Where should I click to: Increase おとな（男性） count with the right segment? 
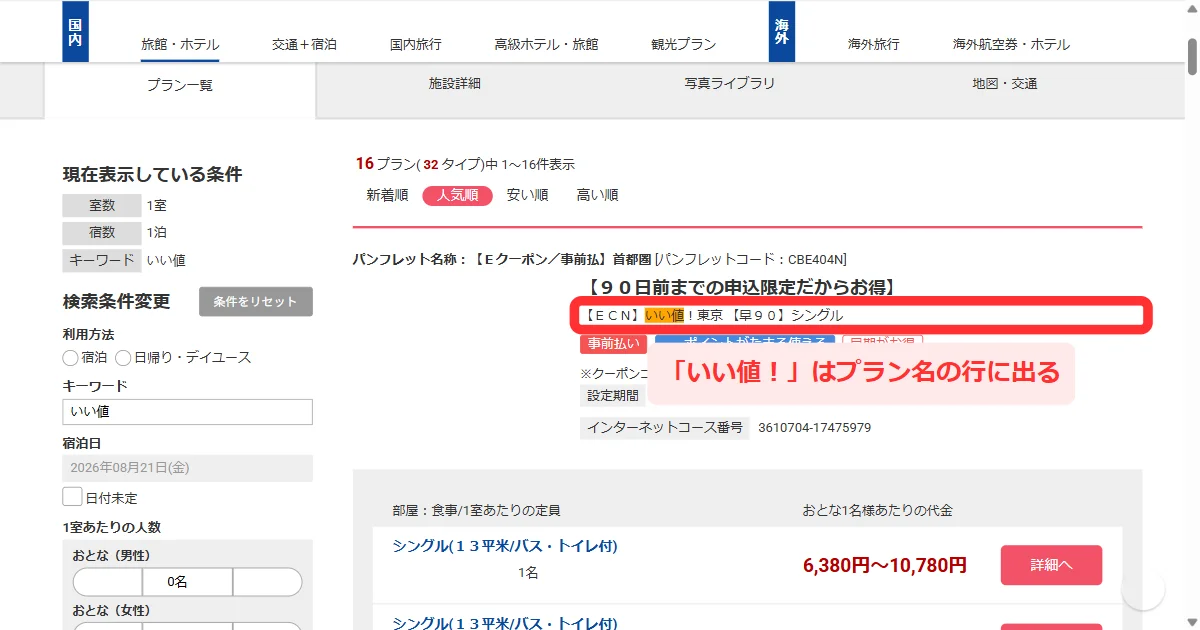pyautogui.click(x=267, y=582)
